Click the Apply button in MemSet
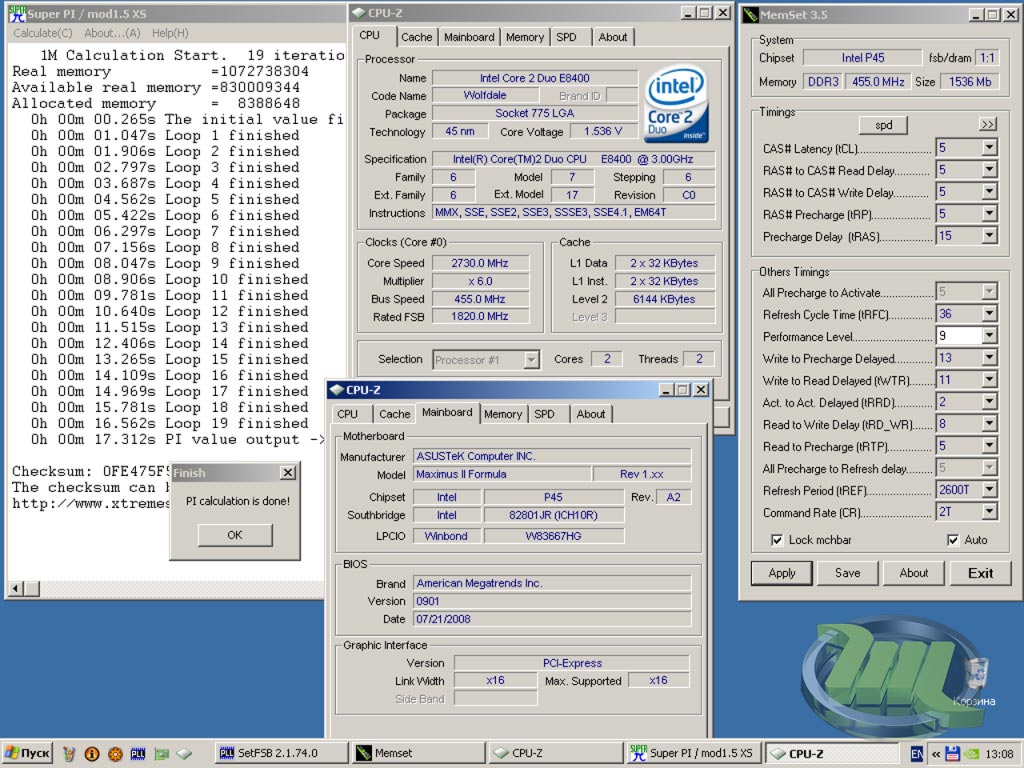 pyautogui.click(x=782, y=573)
